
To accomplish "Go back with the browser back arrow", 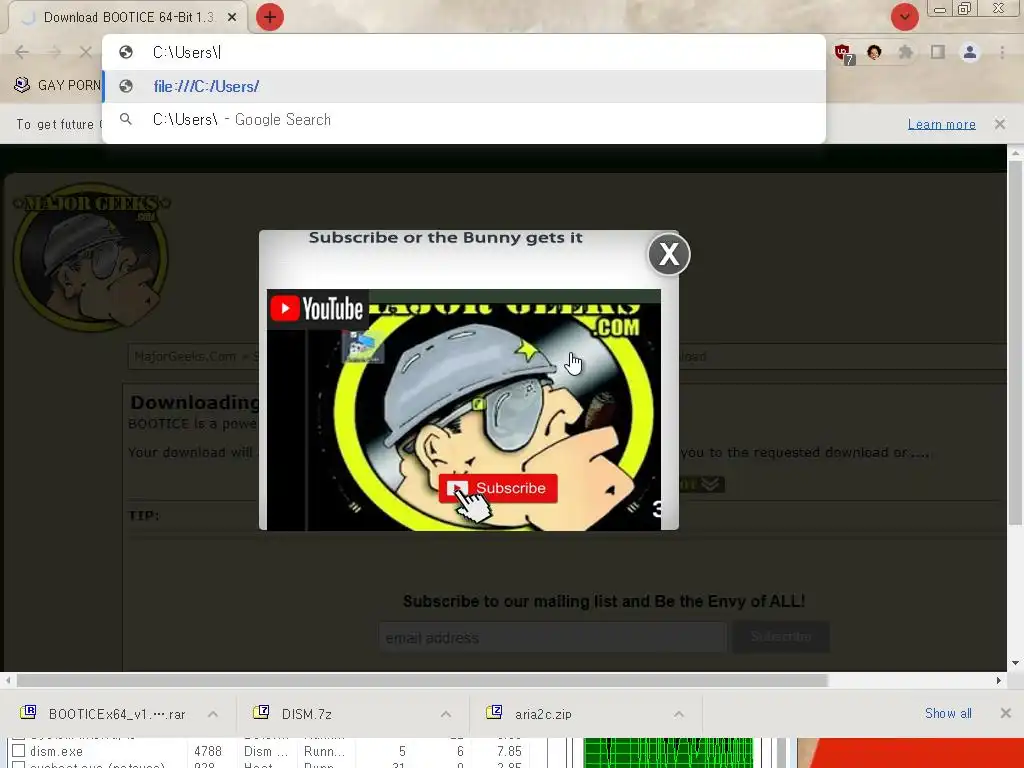I will coord(22,52).
